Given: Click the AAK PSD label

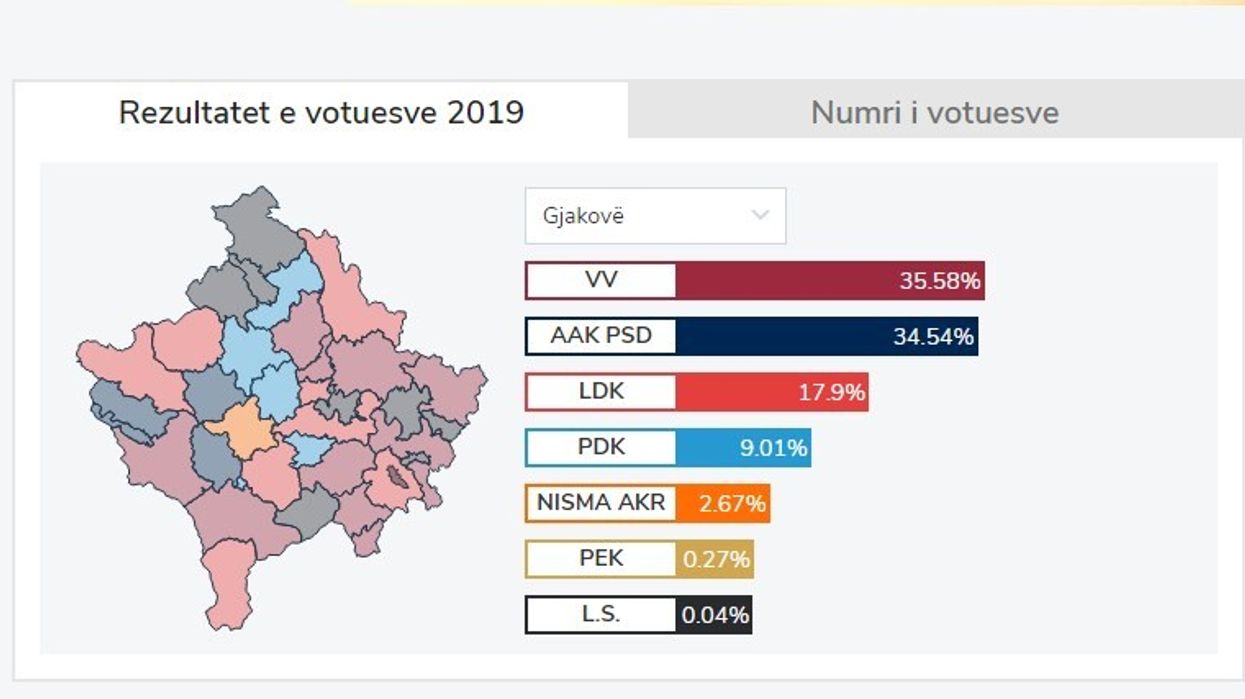Looking at the screenshot, I should pyautogui.click(x=598, y=337).
